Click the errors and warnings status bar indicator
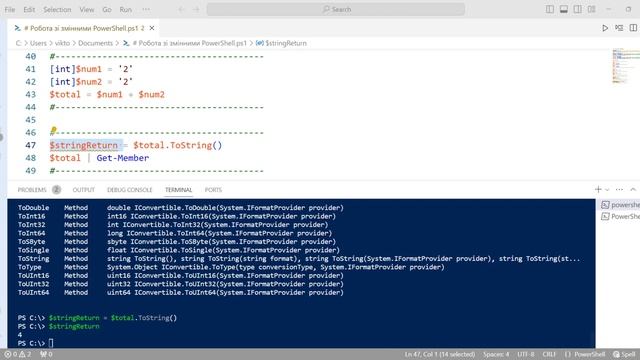Image resolution: width=640 pixels, height=360 pixels. (x=18, y=354)
